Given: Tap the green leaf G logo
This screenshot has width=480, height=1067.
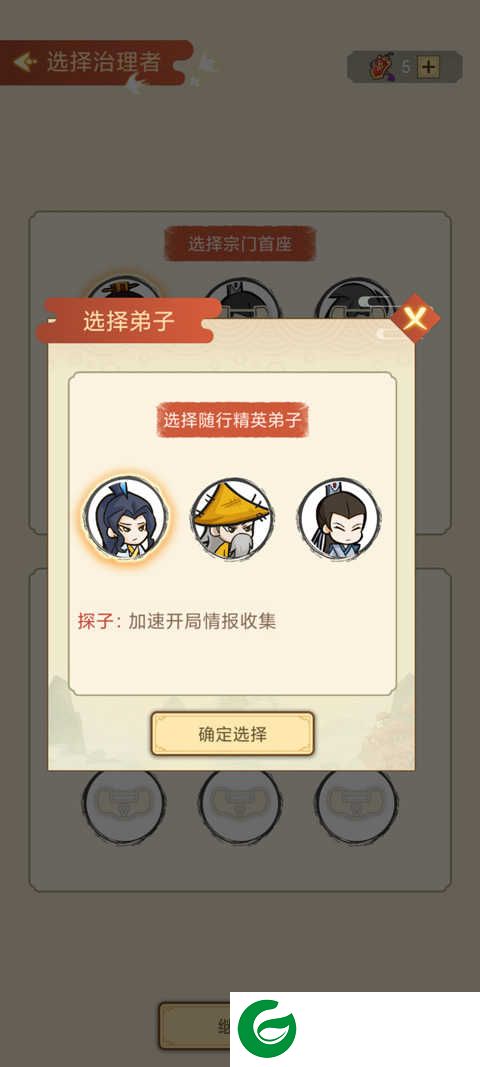Looking at the screenshot, I should [267, 1028].
